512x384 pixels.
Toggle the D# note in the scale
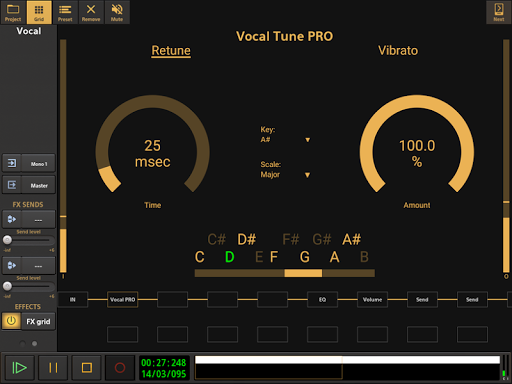click(x=247, y=239)
